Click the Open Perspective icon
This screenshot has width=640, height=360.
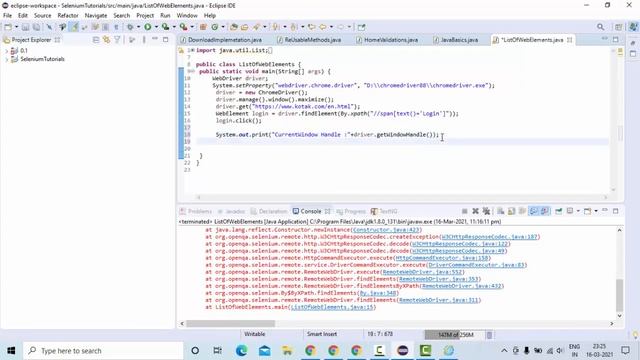[x=619, y=27]
